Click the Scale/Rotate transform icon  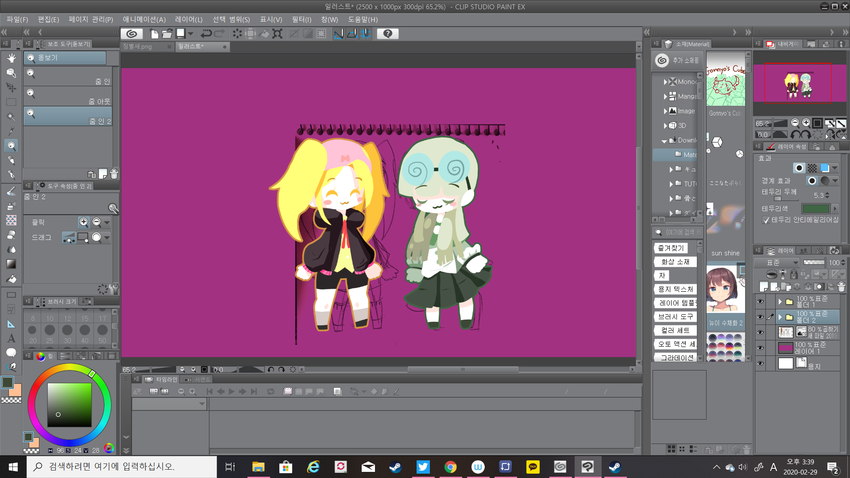277,34
